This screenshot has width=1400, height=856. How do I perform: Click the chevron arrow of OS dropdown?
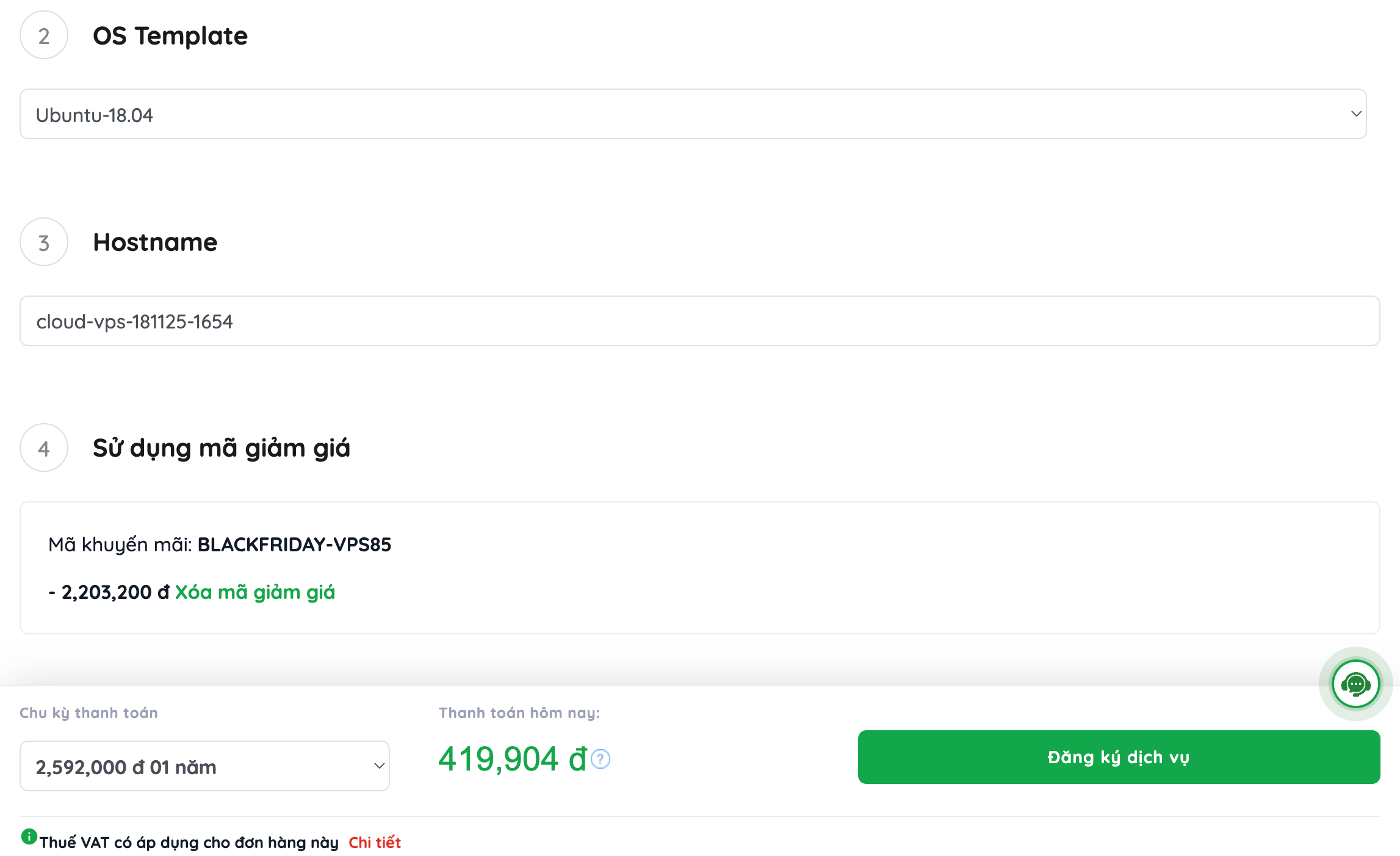1356,114
